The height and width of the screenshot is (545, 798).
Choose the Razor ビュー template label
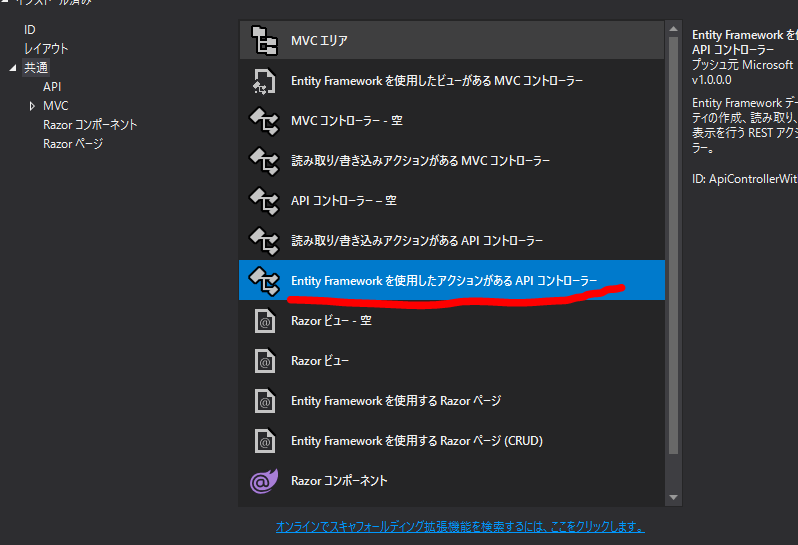point(320,361)
